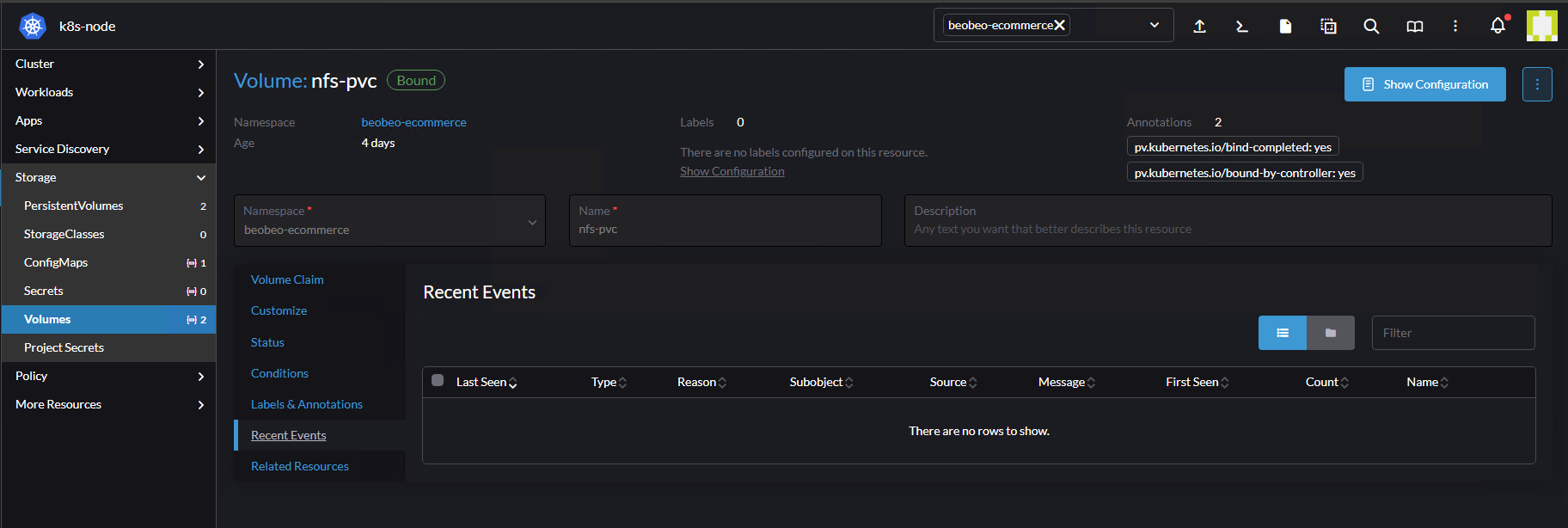Open the kubectl shell icon

point(1242,27)
